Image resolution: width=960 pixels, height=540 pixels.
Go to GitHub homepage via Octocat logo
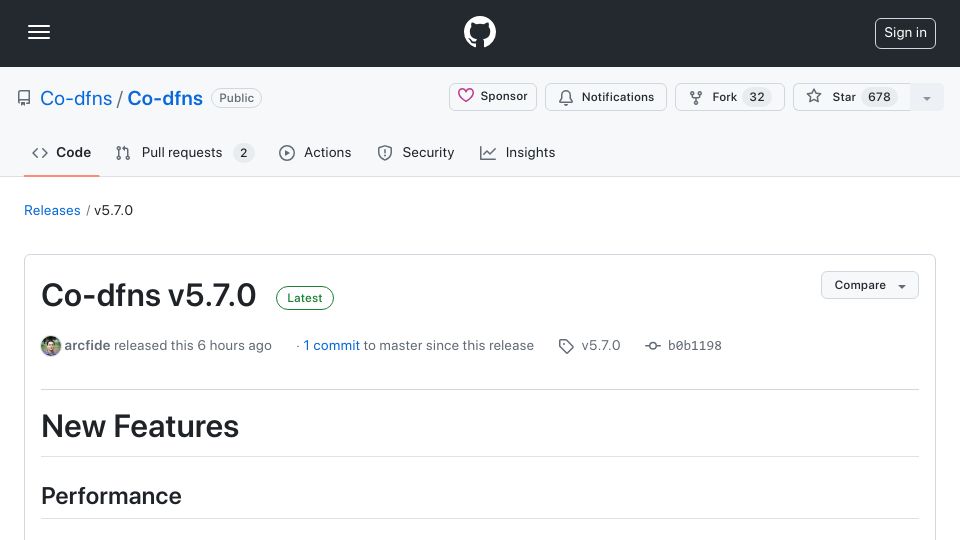point(479,32)
